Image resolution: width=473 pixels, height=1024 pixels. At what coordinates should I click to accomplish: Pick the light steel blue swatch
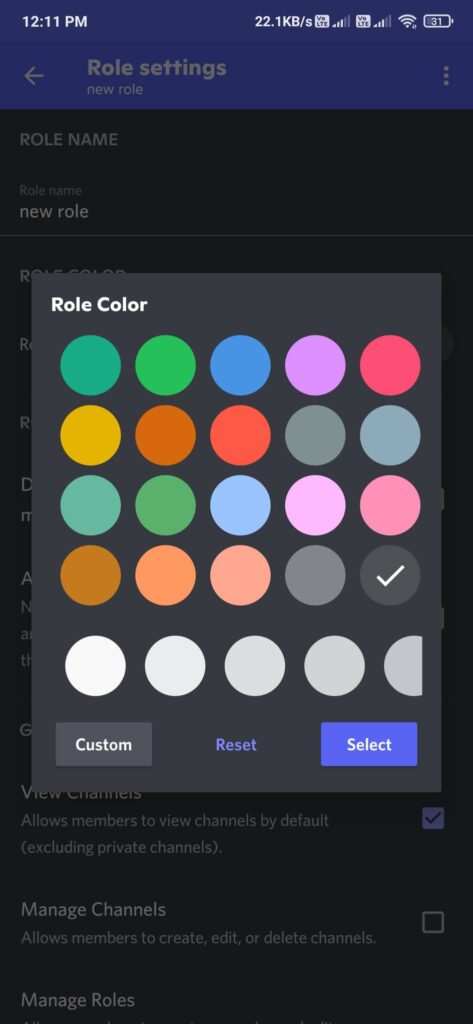pos(390,435)
